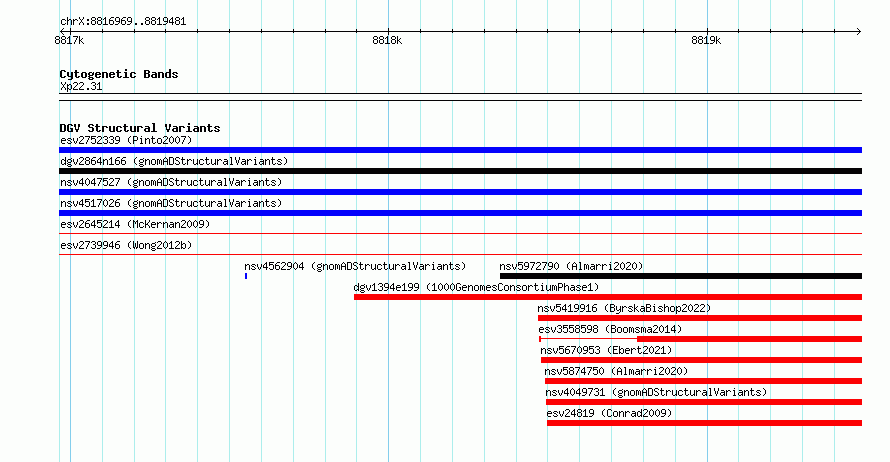Click the esv2645214 (McKernan2009) label
Viewport: 890px width, 462px height.
(135, 224)
